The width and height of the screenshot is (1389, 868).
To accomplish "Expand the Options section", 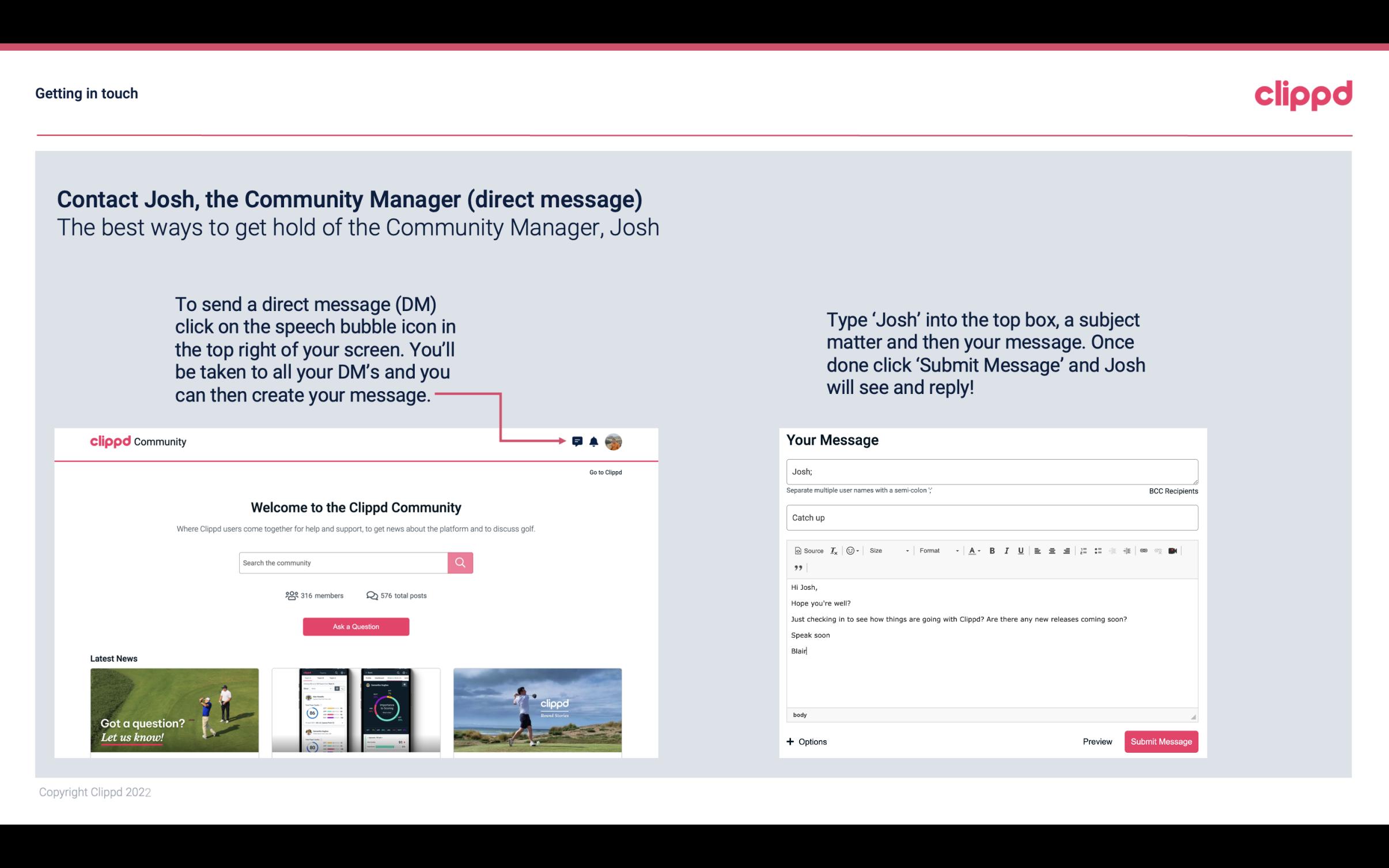I will pos(805,741).
